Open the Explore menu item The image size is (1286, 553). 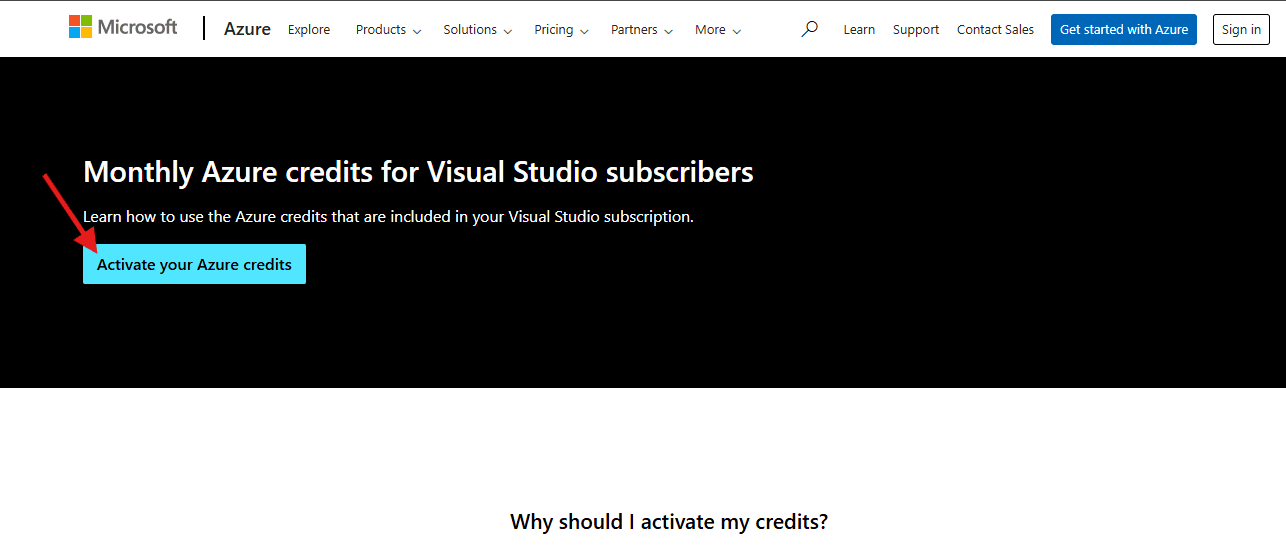(x=309, y=30)
